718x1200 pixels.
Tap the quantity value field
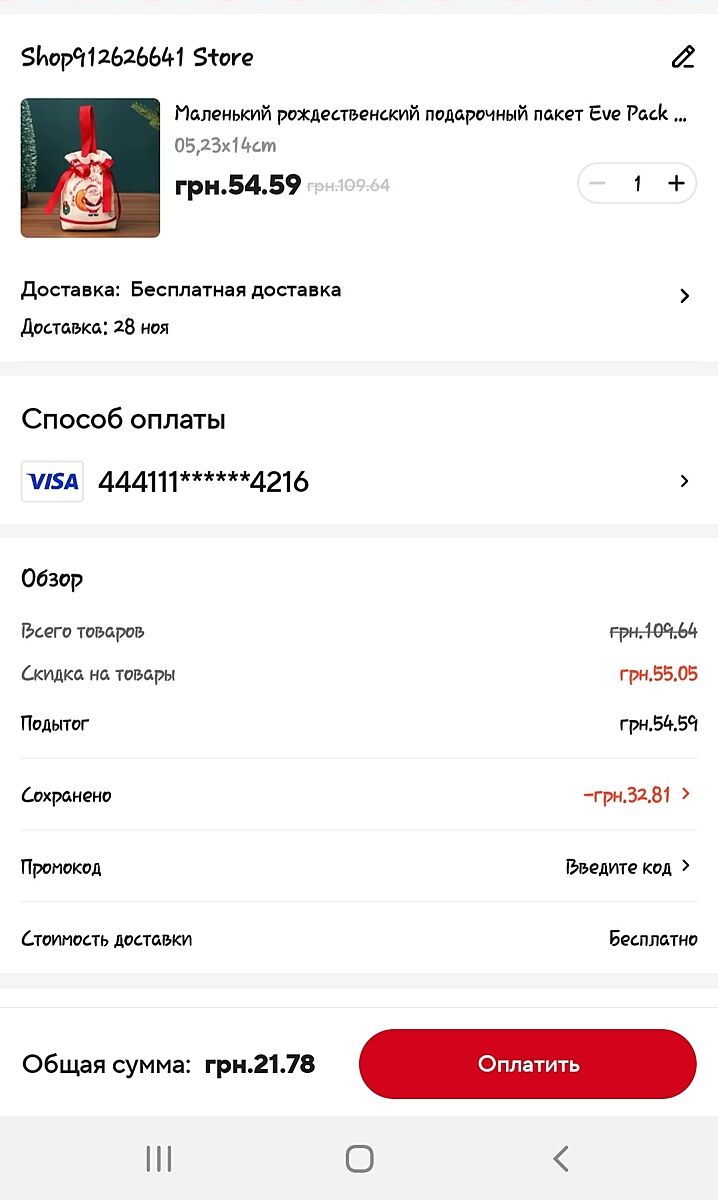point(637,183)
